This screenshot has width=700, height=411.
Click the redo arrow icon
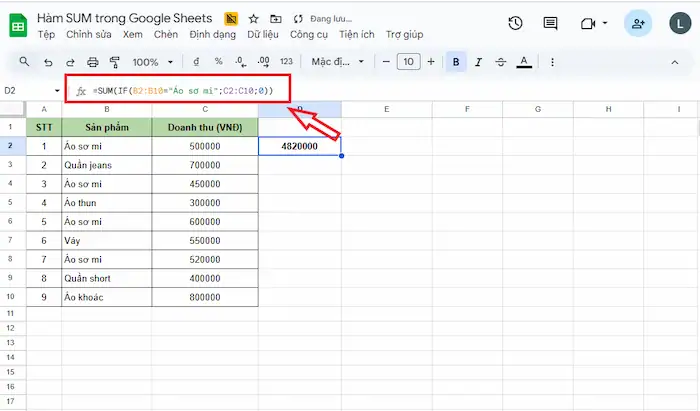click(x=70, y=62)
